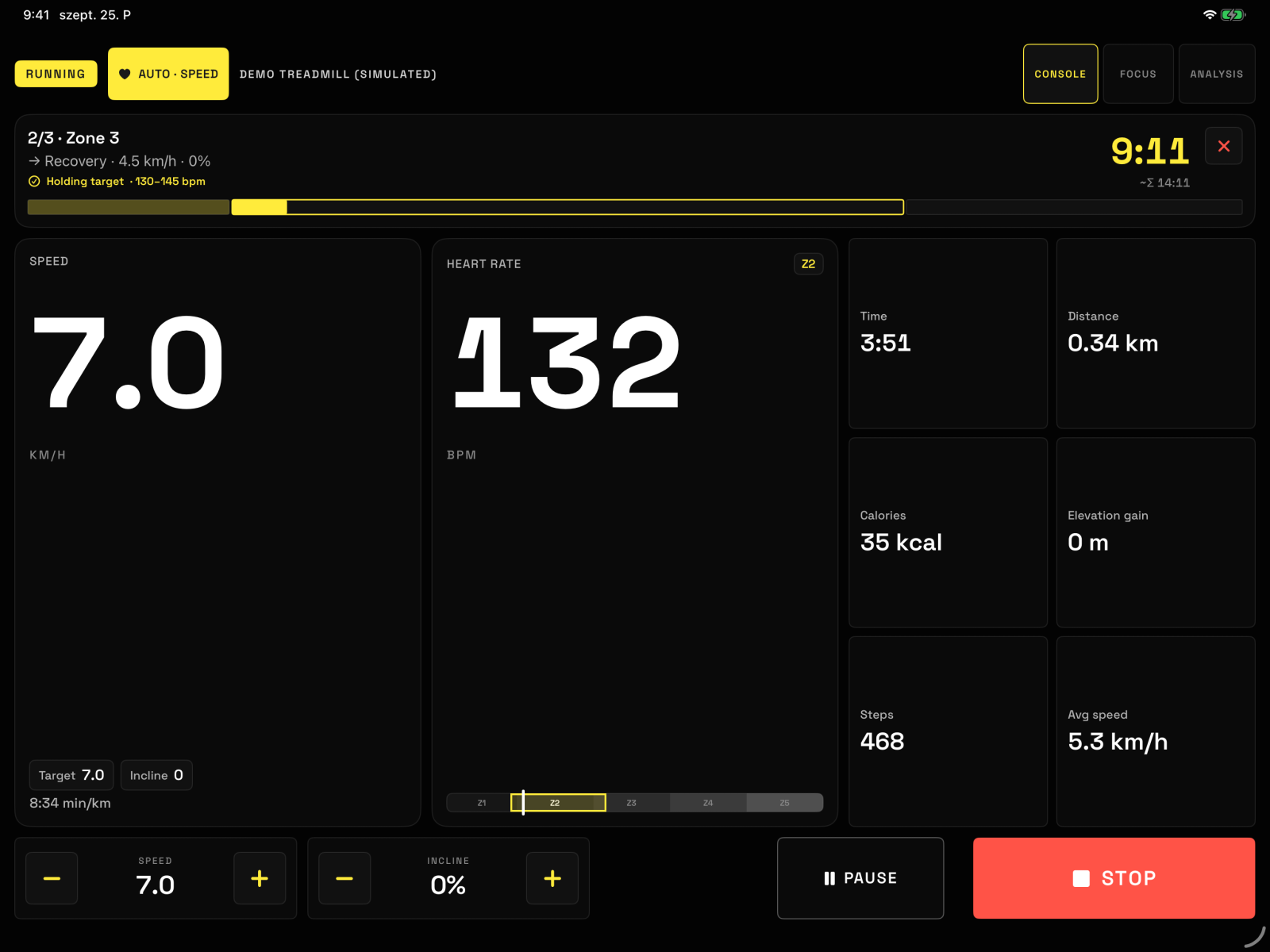Select the Z4 segment in heart zone bar
The height and width of the screenshot is (952, 1270).
[708, 803]
